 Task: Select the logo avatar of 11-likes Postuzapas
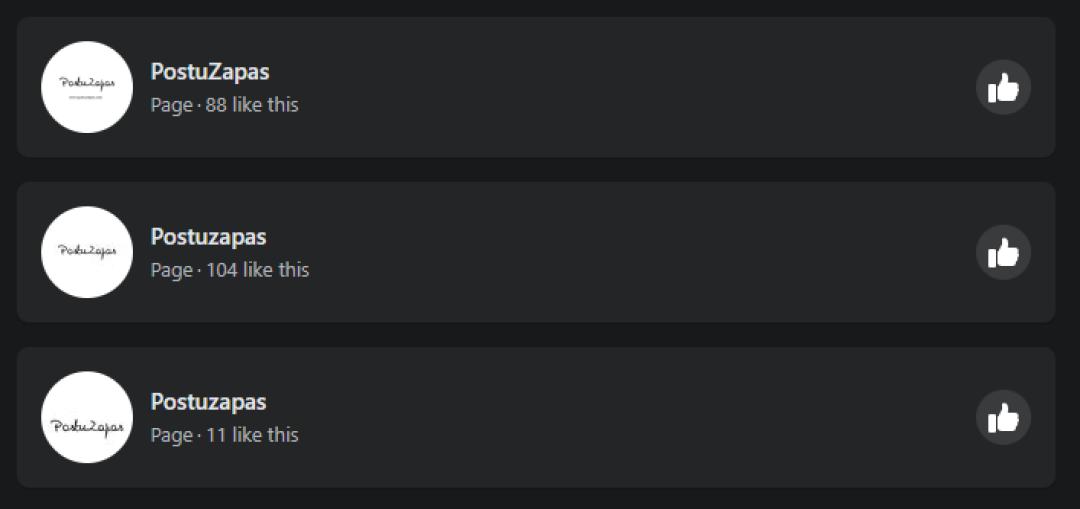[x=87, y=417]
